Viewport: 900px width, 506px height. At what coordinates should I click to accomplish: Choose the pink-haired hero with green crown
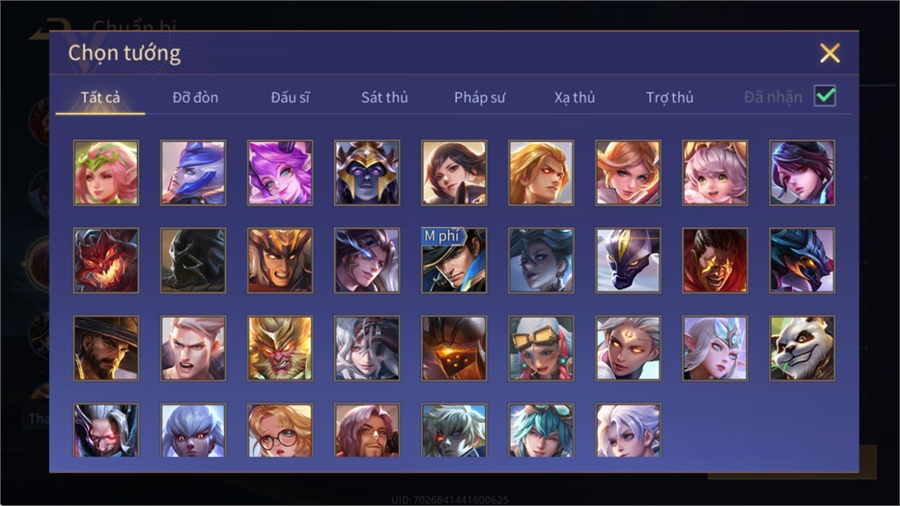coord(106,173)
